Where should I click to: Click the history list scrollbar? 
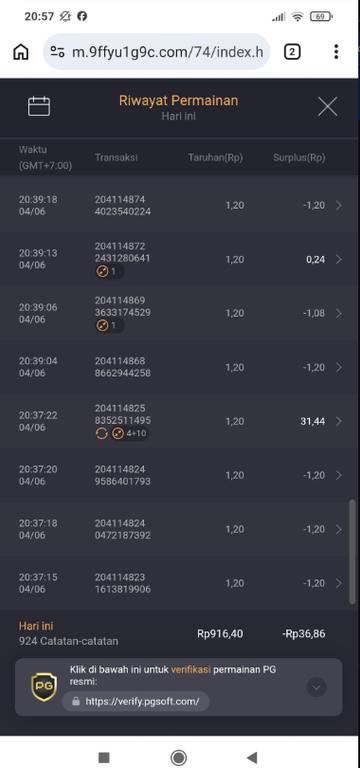tap(352, 552)
